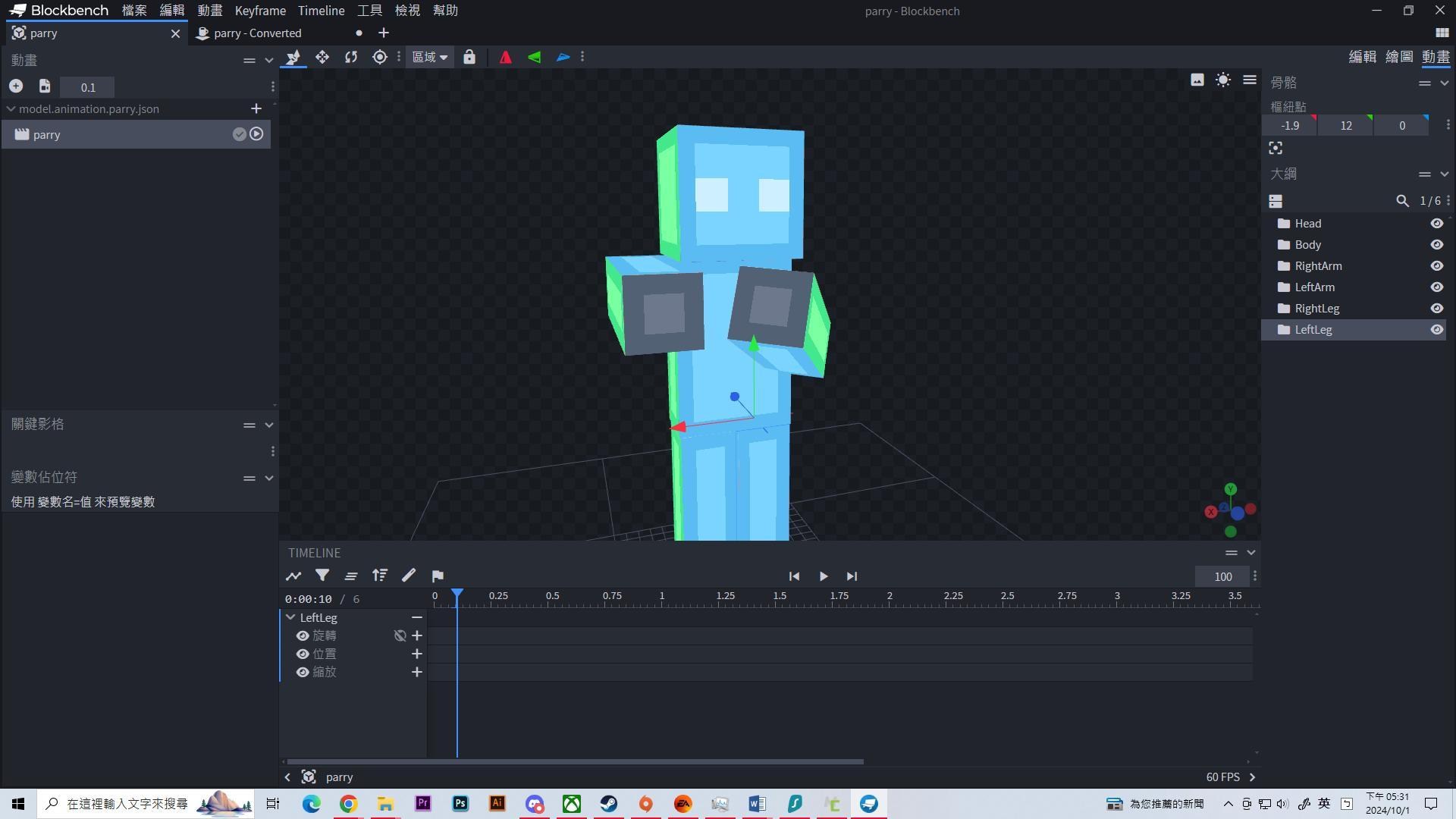Activate the keyframe filter icon
This screenshot has width=1456, height=819.
[322, 576]
